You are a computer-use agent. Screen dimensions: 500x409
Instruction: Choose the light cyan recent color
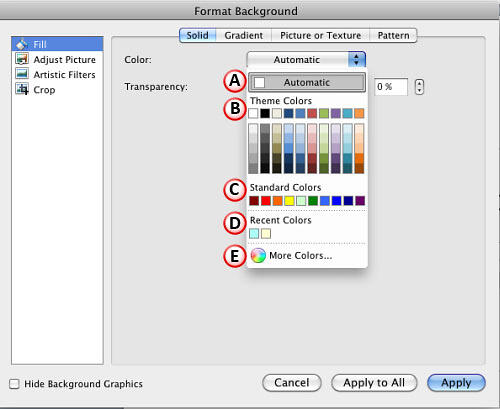click(254, 233)
